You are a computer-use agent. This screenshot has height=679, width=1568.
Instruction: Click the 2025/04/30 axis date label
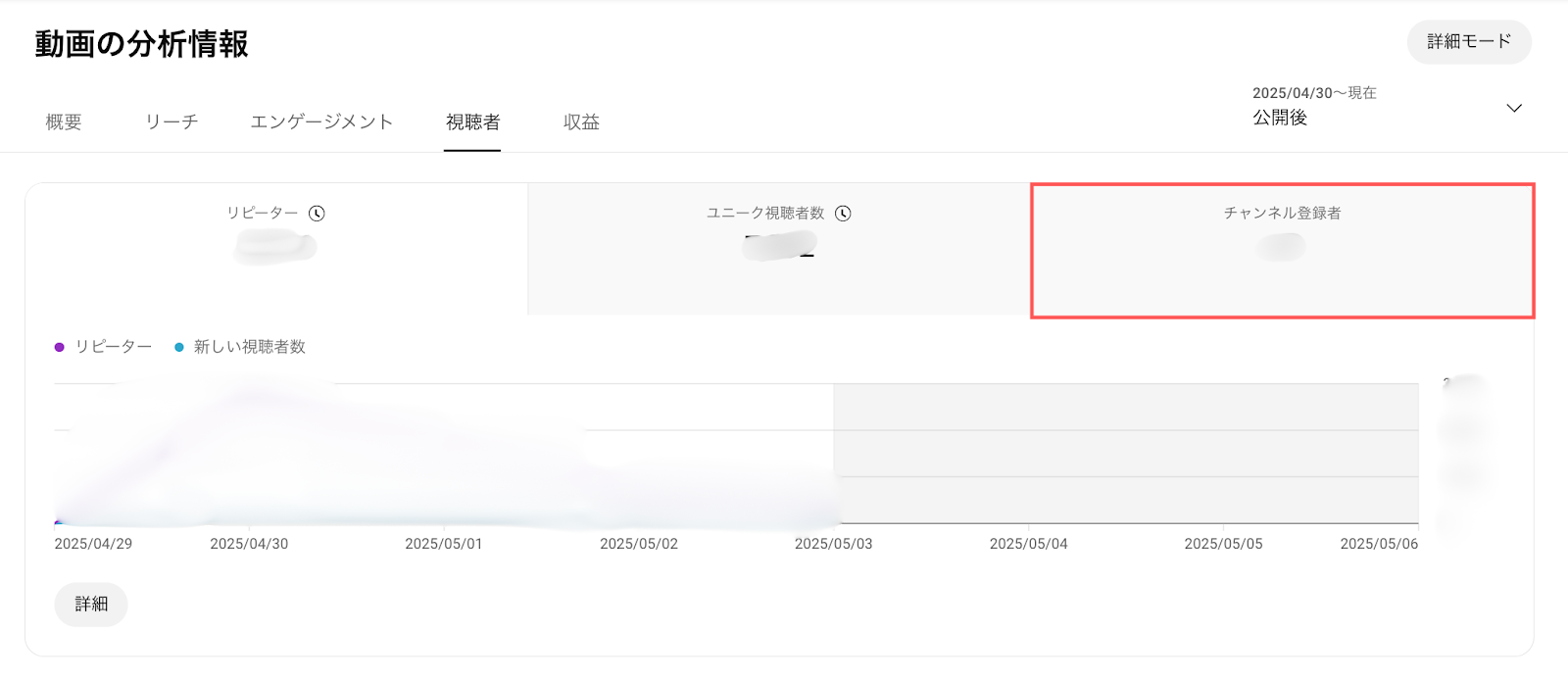click(x=249, y=544)
